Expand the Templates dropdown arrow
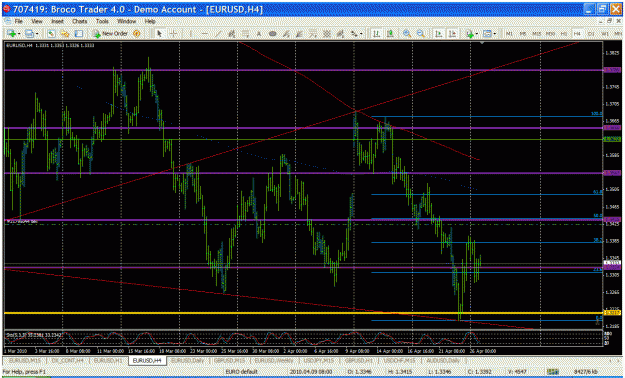 [x=495, y=34]
